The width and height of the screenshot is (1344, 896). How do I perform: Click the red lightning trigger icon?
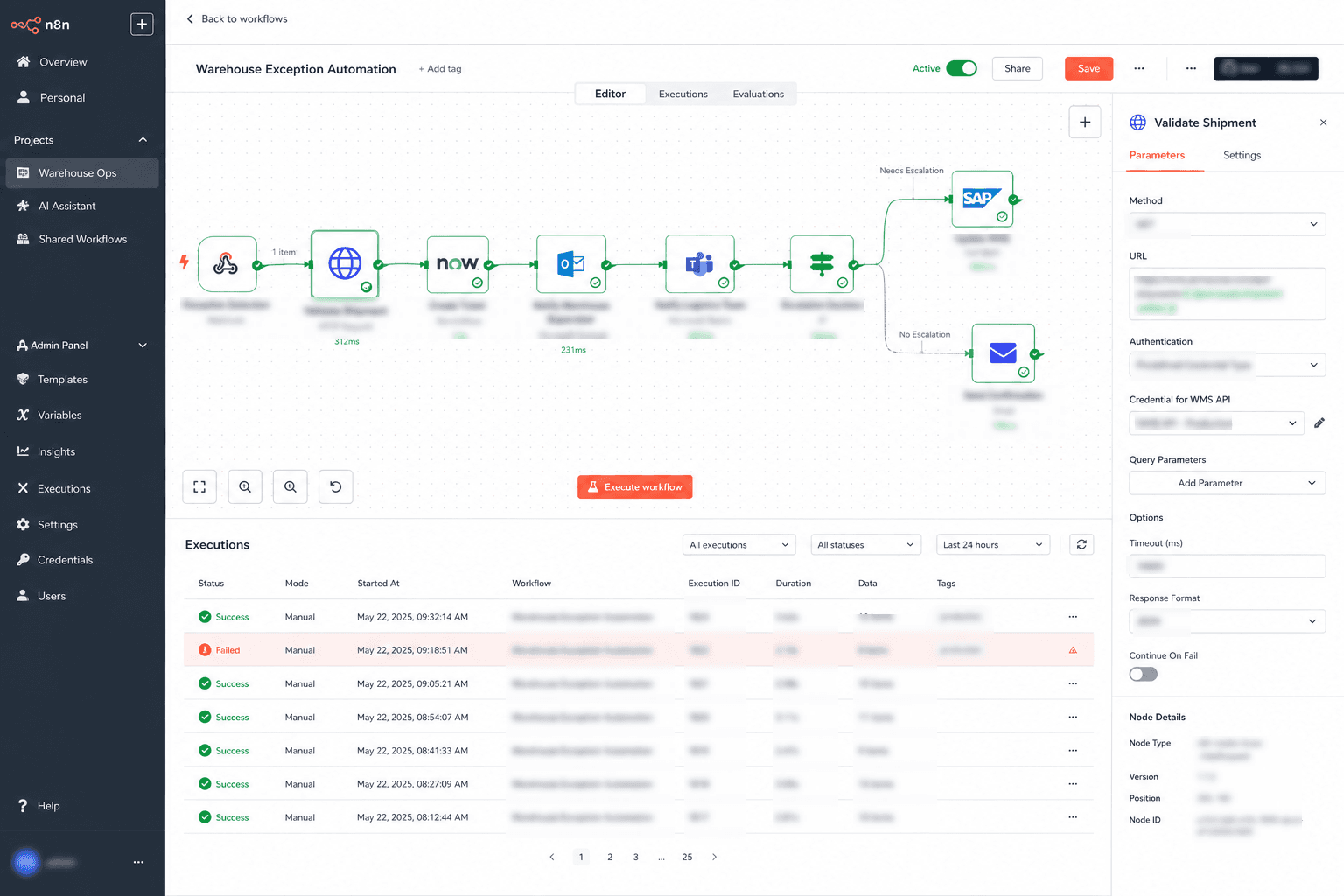tap(184, 262)
